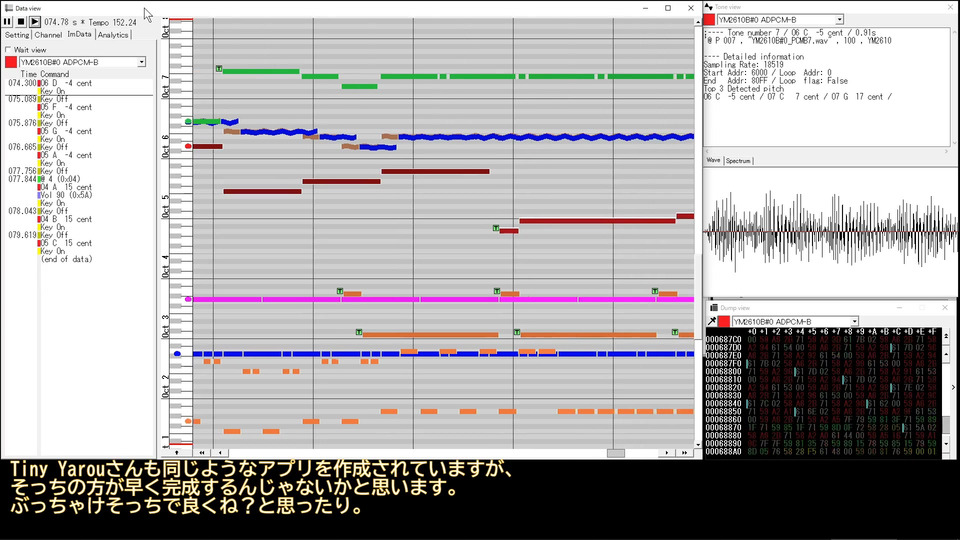Click the Data view window icon
960x540 pixels.
pos(9,8)
